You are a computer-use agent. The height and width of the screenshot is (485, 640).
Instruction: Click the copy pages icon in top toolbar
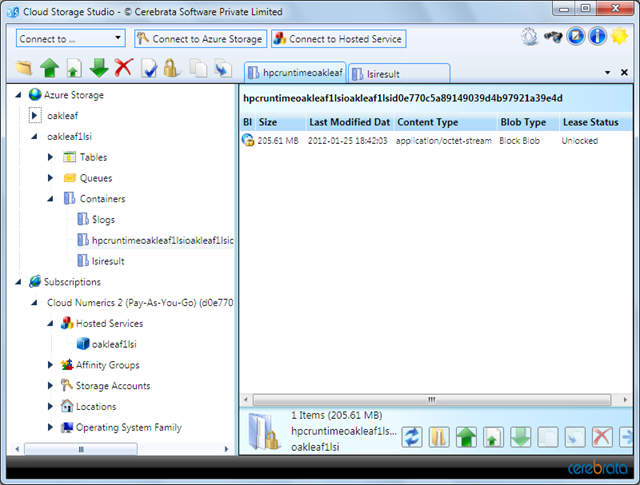(198, 68)
